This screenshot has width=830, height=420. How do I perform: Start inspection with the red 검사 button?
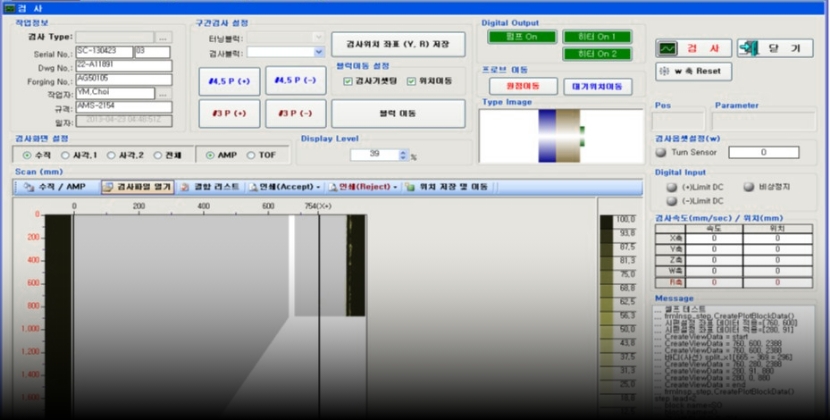click(x=693, y=48)
